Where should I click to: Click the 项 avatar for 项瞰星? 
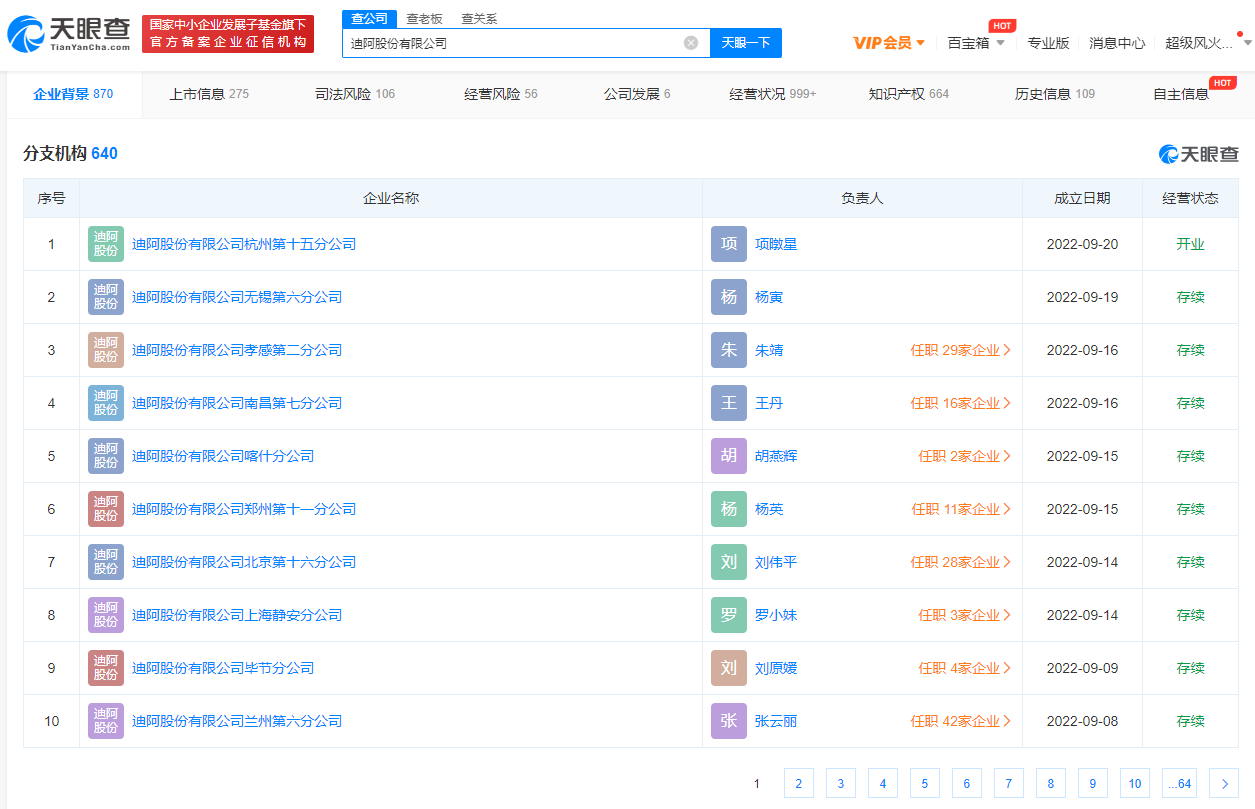tap(729, 244)
